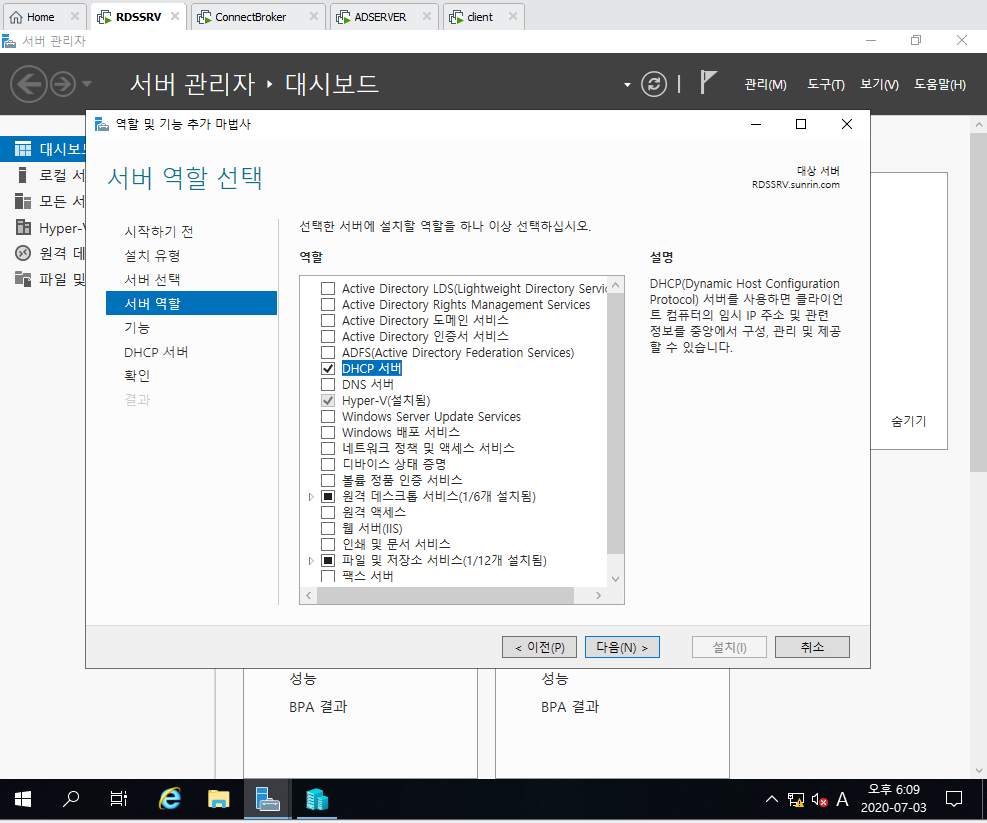Screen dimensions: 987x823
Task: Click role list scroll-left arrow
Action: [x=308, y=595]
